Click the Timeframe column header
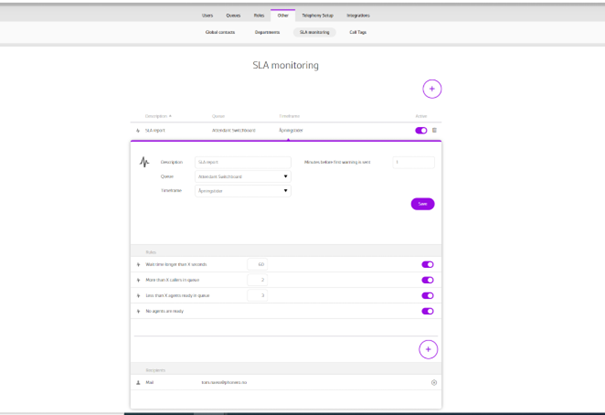Screen dimensions: 605x415 pos(289,116)
